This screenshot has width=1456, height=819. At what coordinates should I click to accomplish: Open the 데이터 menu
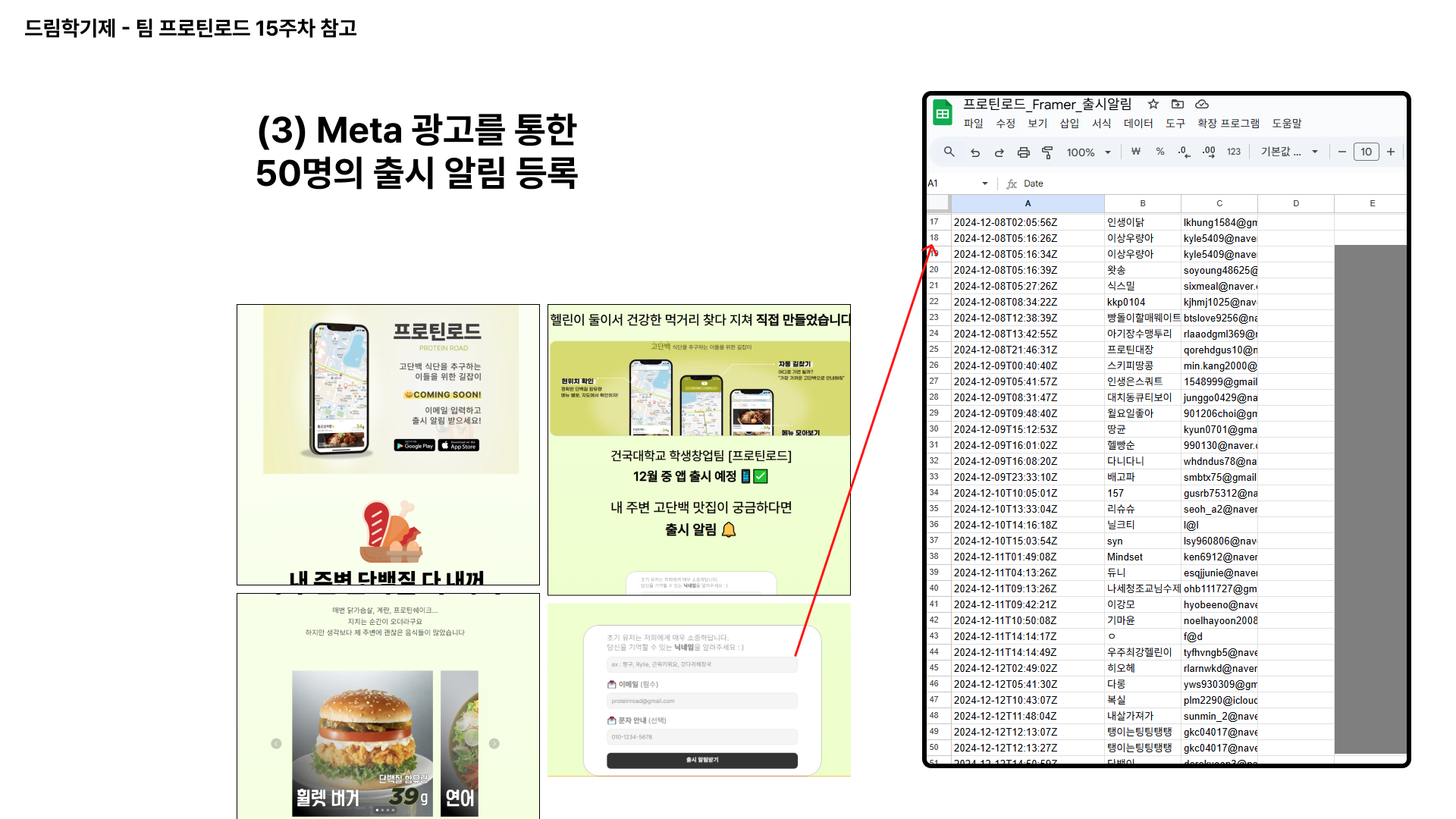coord(1138,124)
